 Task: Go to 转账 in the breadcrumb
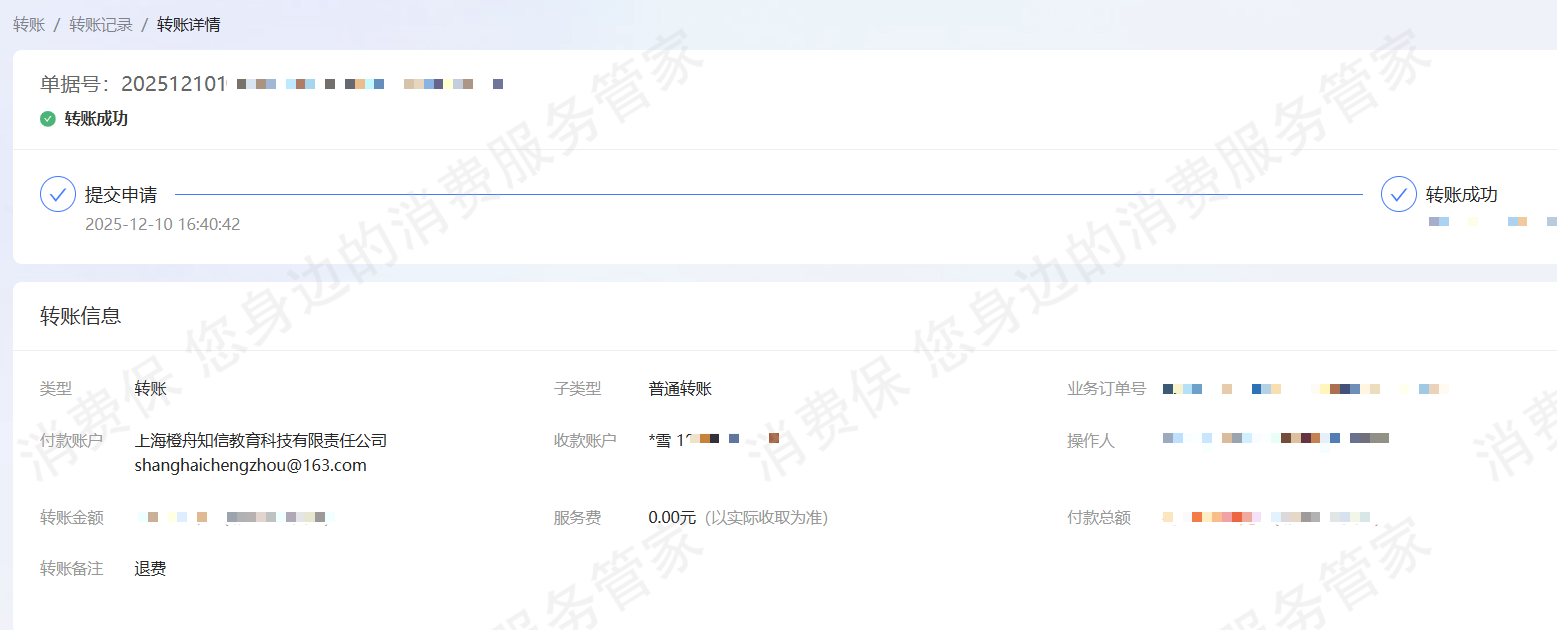point(29,25)
